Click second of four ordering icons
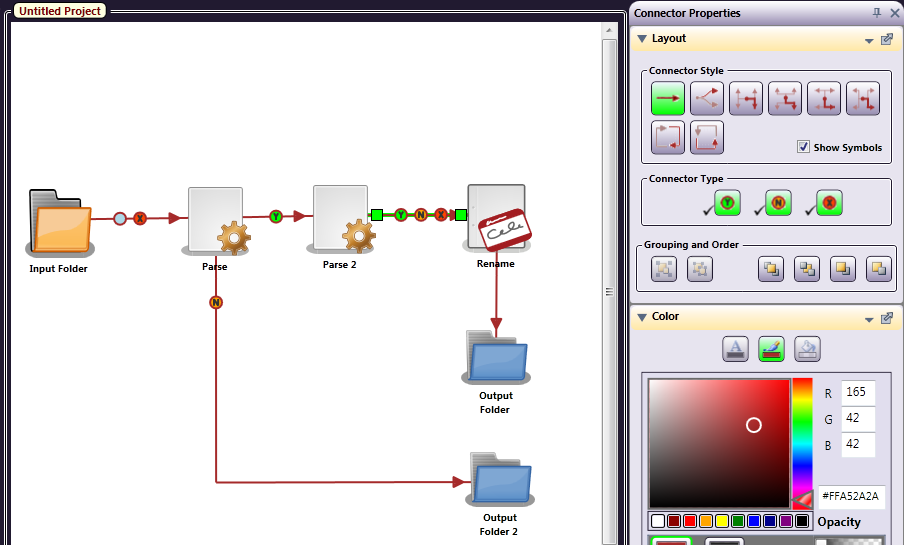Screen dimensions: 904x545 [x=807, y=269]
